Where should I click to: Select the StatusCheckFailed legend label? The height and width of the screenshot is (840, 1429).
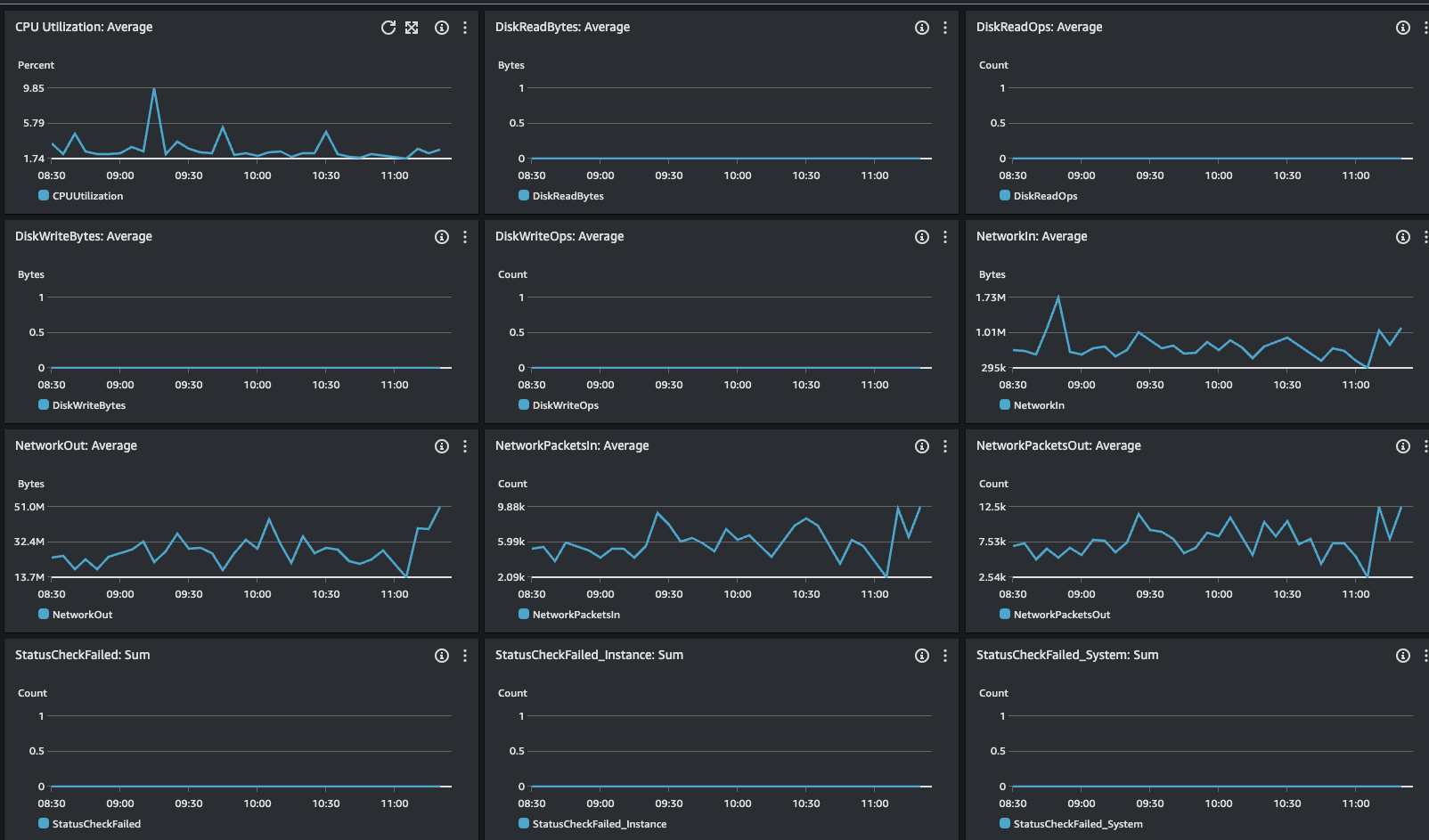click(x=97, y=824)
